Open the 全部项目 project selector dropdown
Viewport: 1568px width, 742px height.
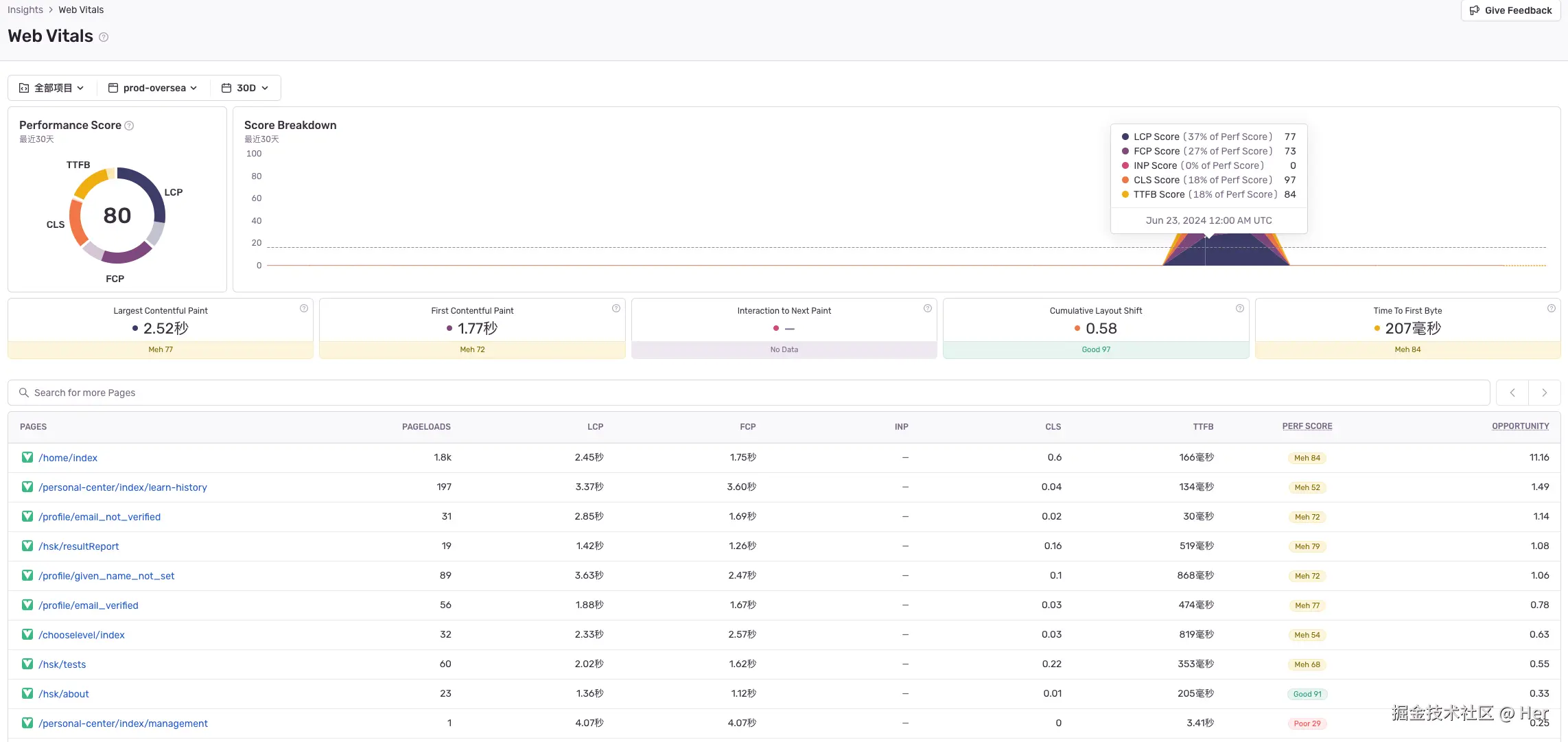[51, 88]
